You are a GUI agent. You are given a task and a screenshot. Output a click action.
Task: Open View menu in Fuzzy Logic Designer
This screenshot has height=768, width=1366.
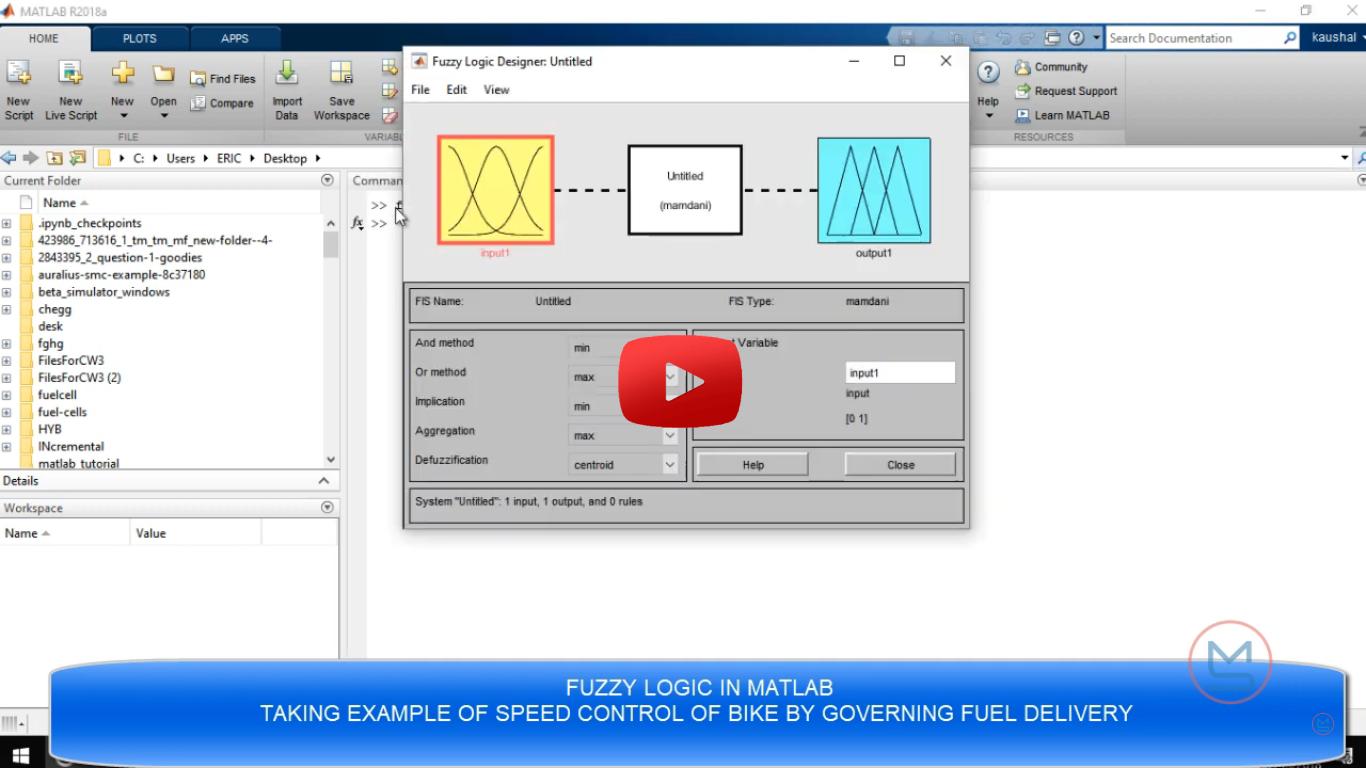(496, 90)
